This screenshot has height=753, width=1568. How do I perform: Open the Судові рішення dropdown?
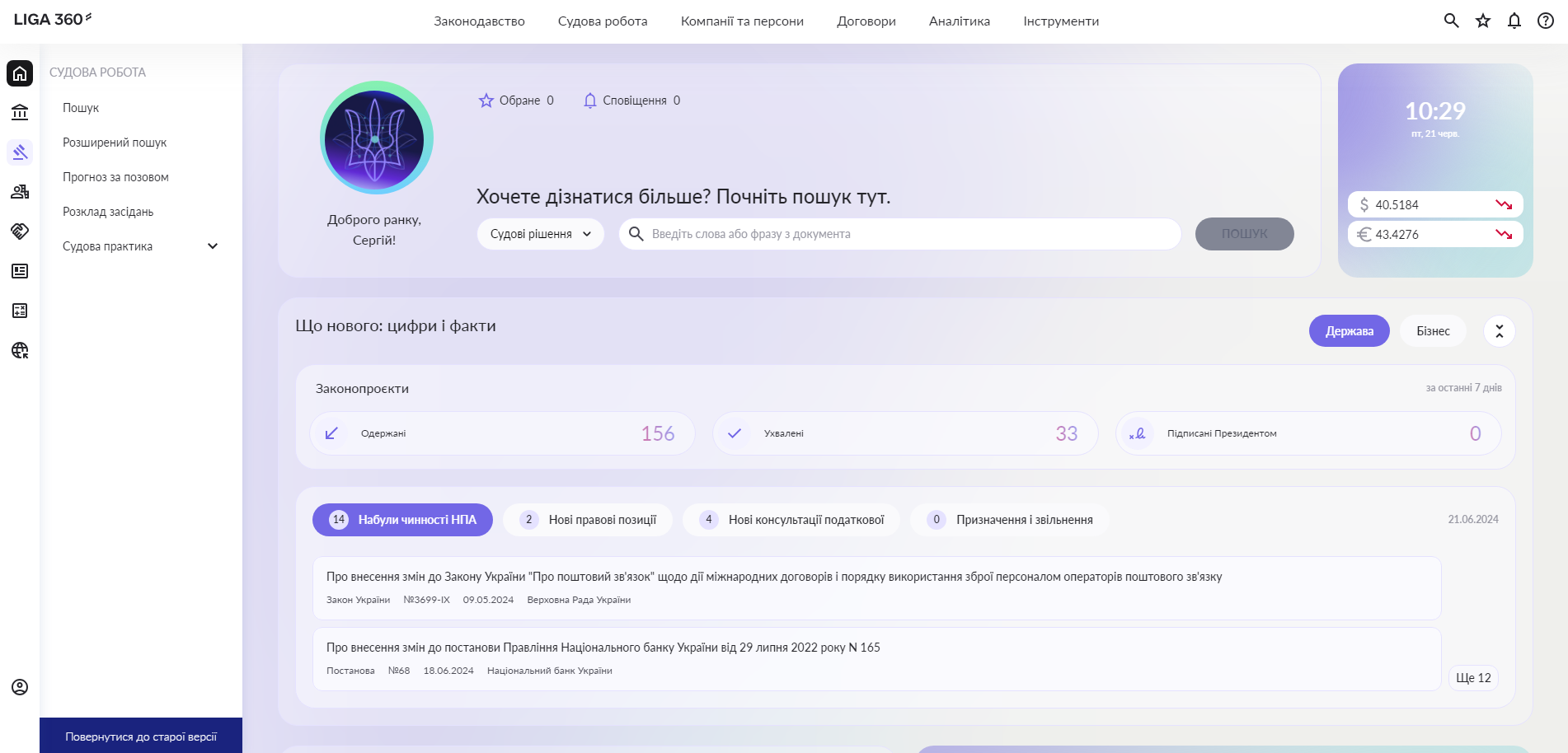pos(540,234)
